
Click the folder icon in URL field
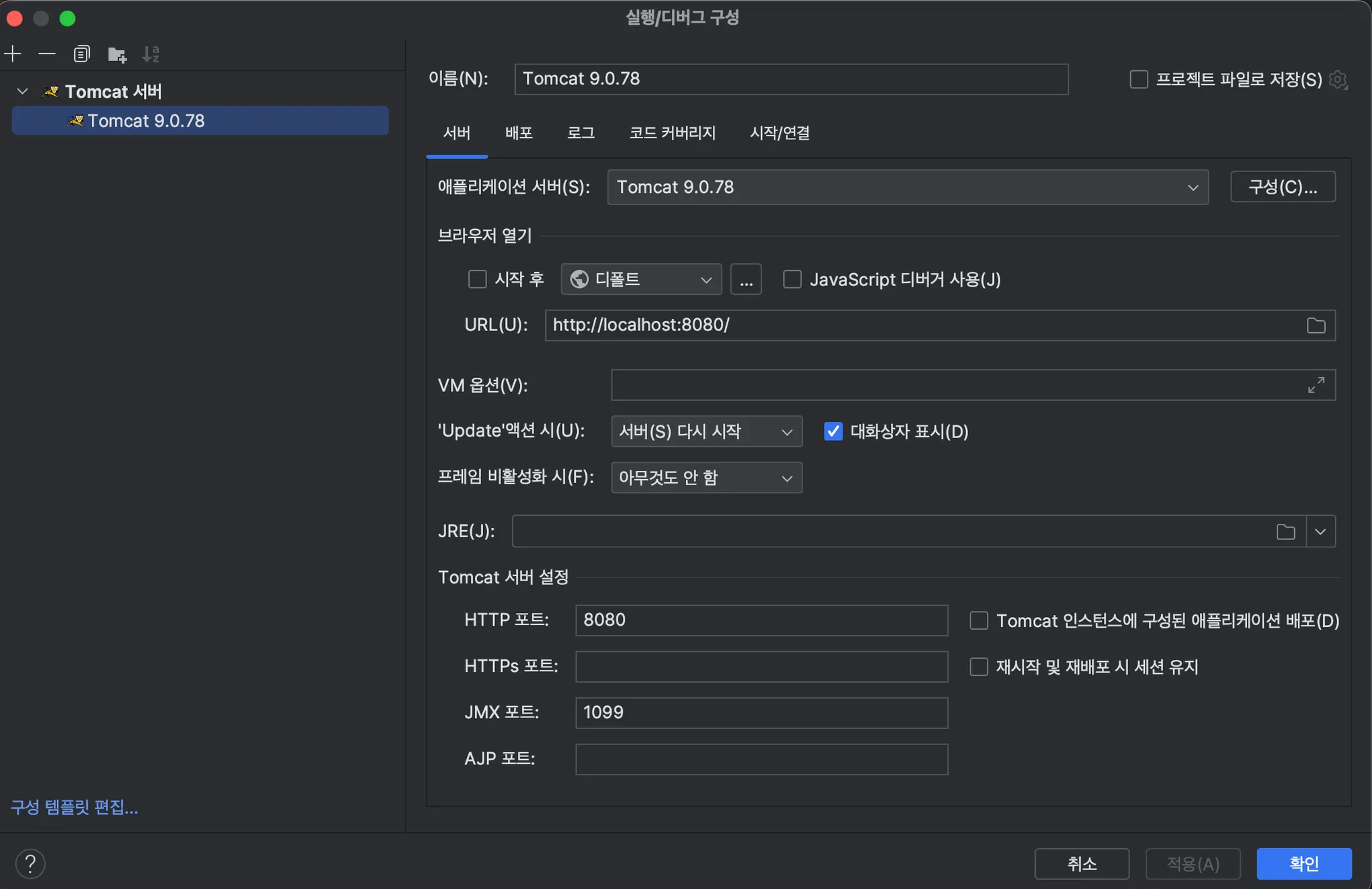tap(1316, 326)
